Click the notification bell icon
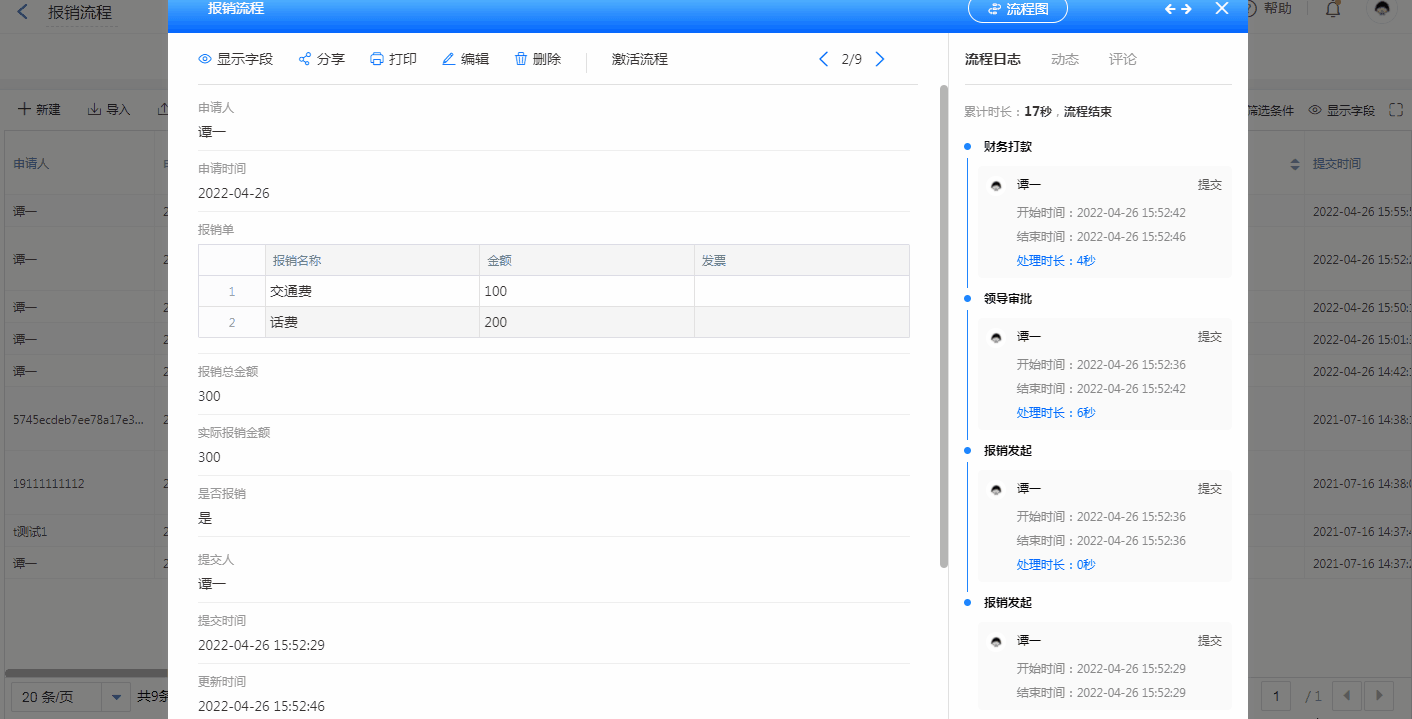 (1333, 9)
